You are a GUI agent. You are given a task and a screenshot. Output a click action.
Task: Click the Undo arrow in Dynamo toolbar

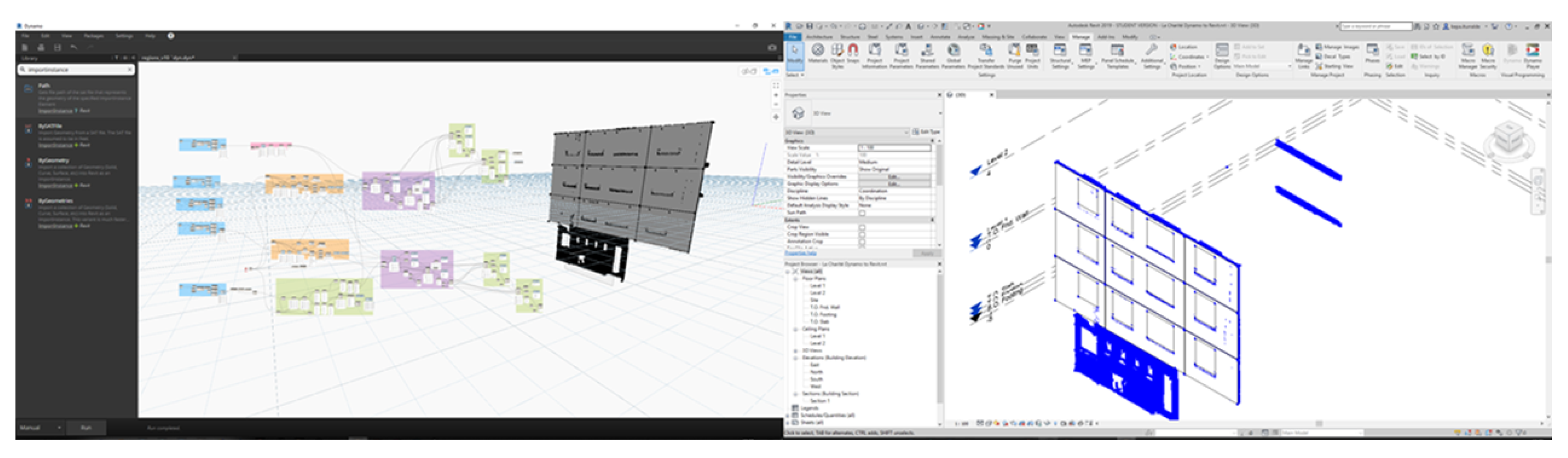[x=74, y=48]
